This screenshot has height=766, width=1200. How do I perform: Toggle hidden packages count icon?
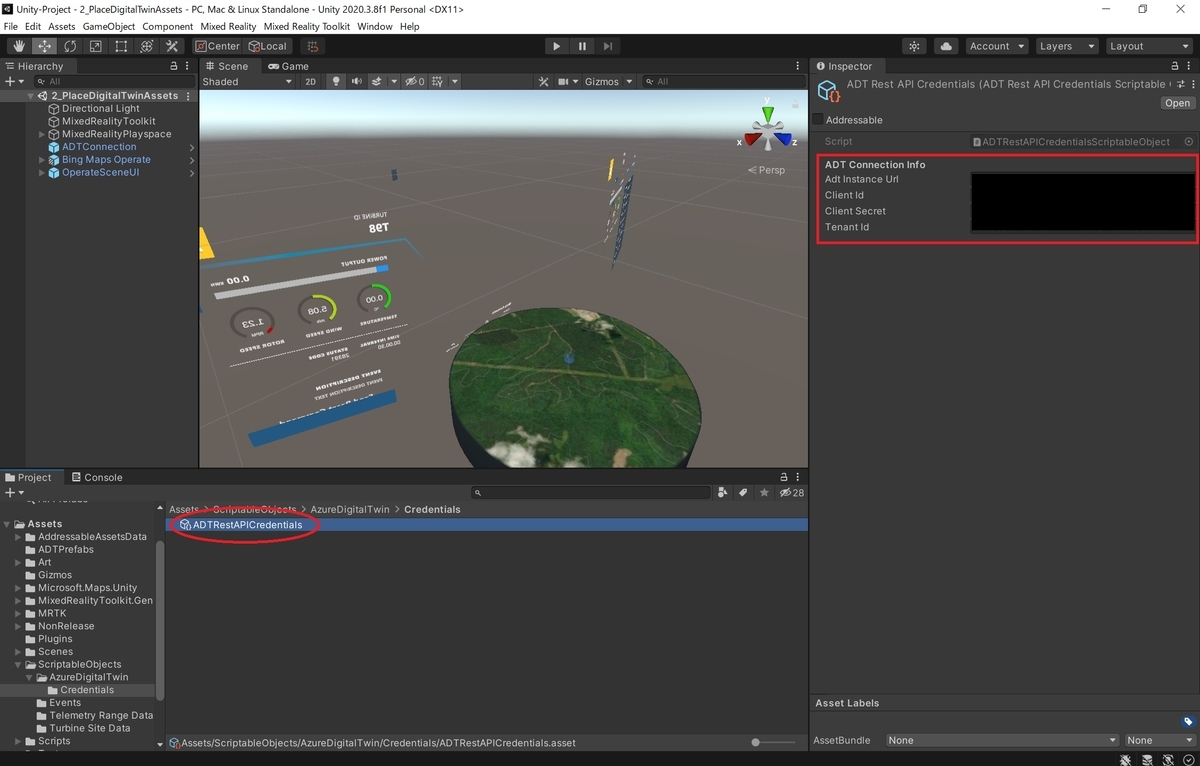pos(792,493)
